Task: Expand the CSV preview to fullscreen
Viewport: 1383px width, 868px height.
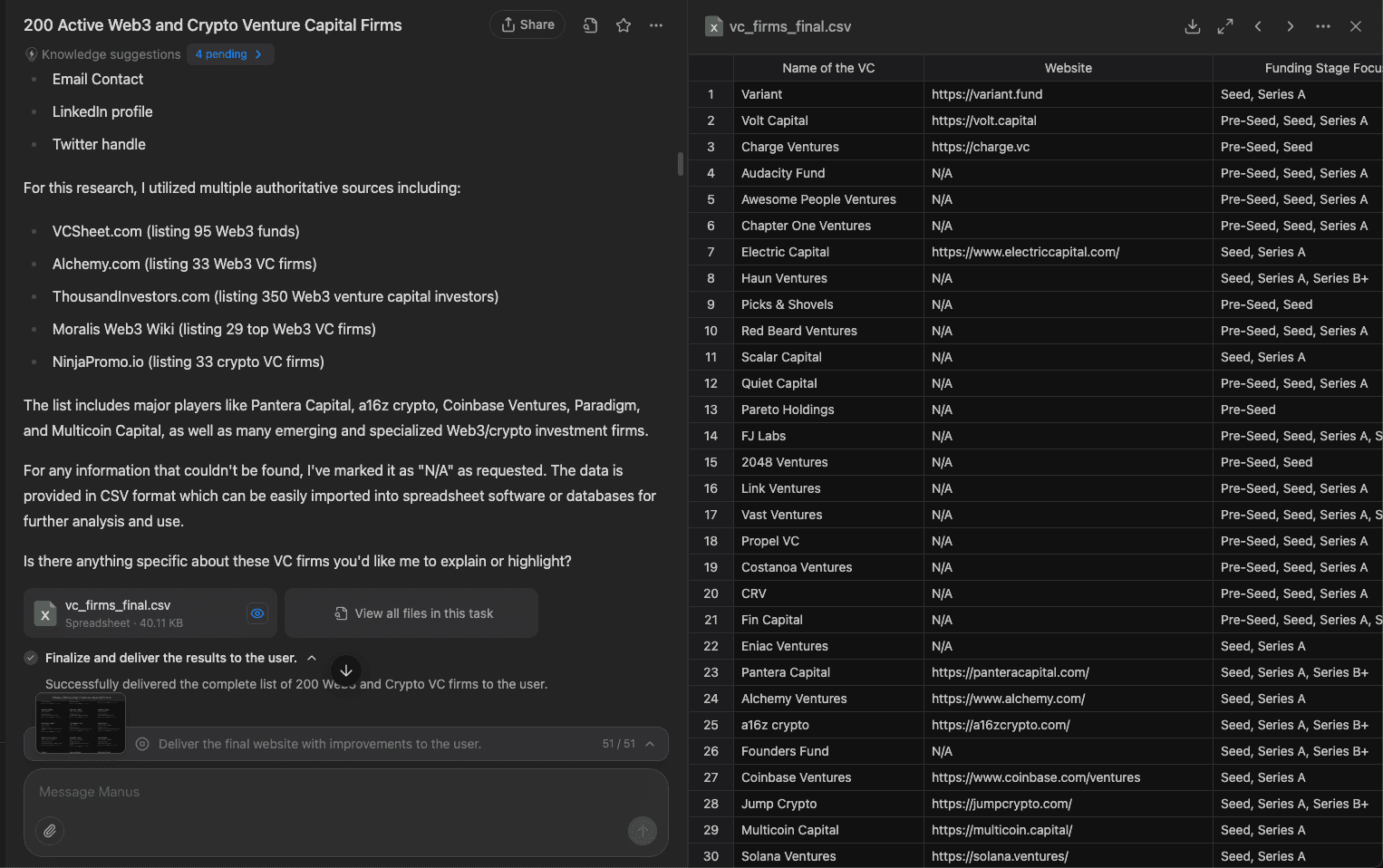Action: (x=1225, y=26)
